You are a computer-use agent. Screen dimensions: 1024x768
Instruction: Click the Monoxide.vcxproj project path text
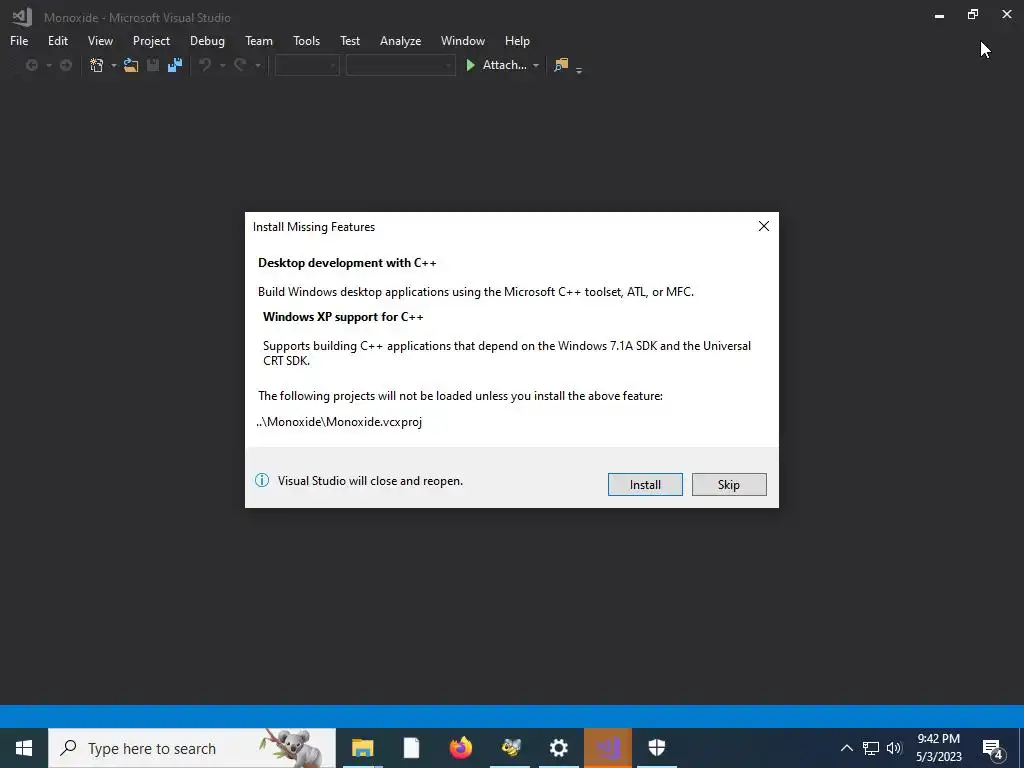click(339, 422)
